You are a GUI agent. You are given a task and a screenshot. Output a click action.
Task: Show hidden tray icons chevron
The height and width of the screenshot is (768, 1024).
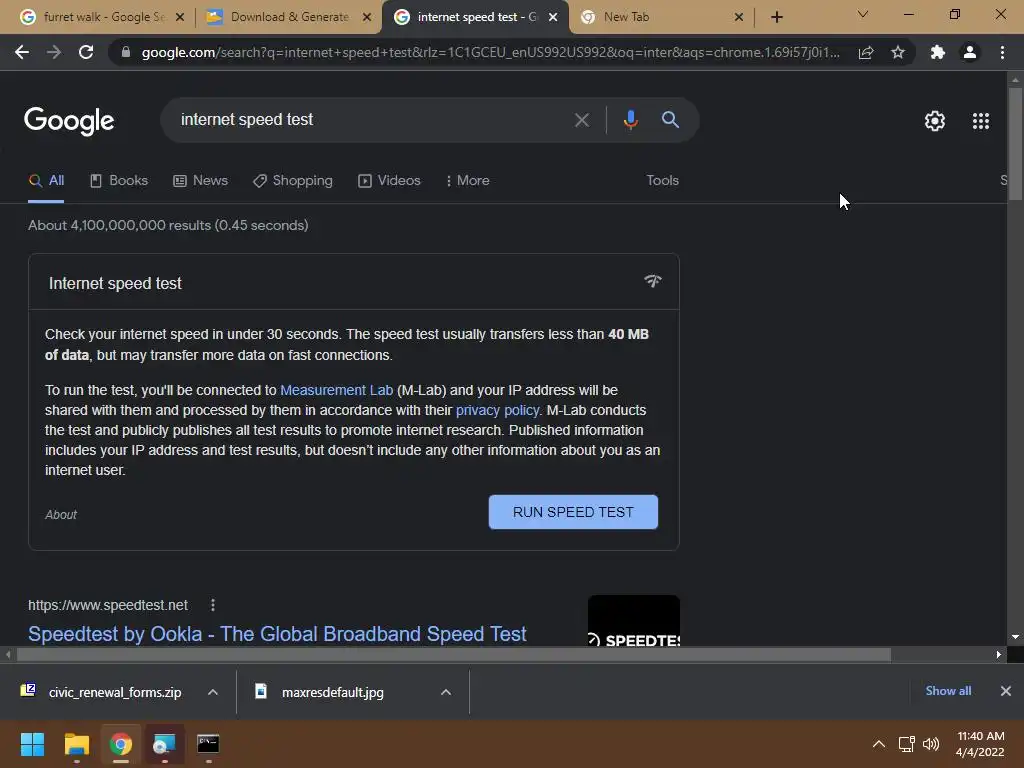pyautogui.click(x=879, y=744)
